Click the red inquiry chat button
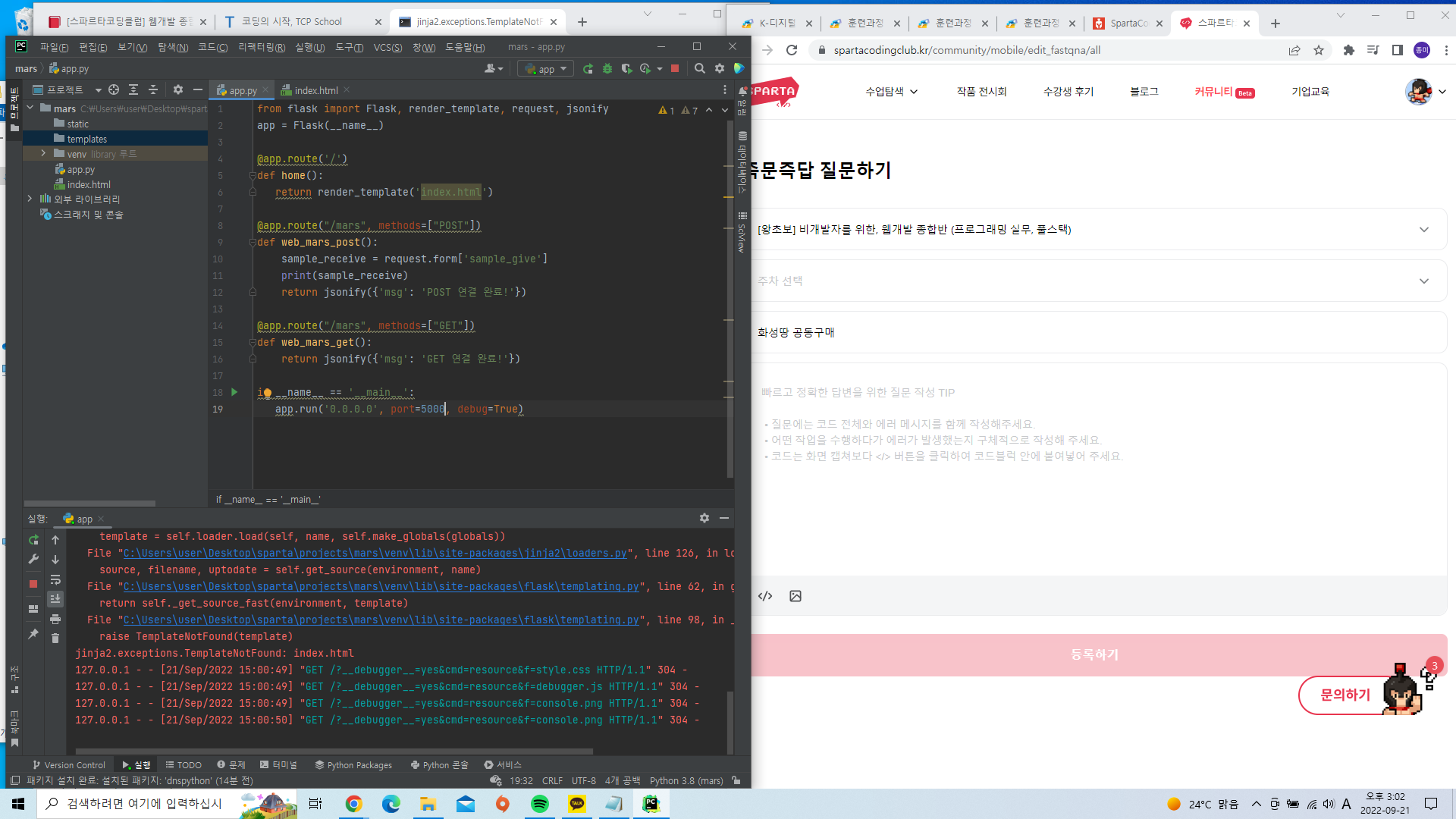Viewport: 1456px width, 819px height. pyautogui.click(x=1345, y=695)
